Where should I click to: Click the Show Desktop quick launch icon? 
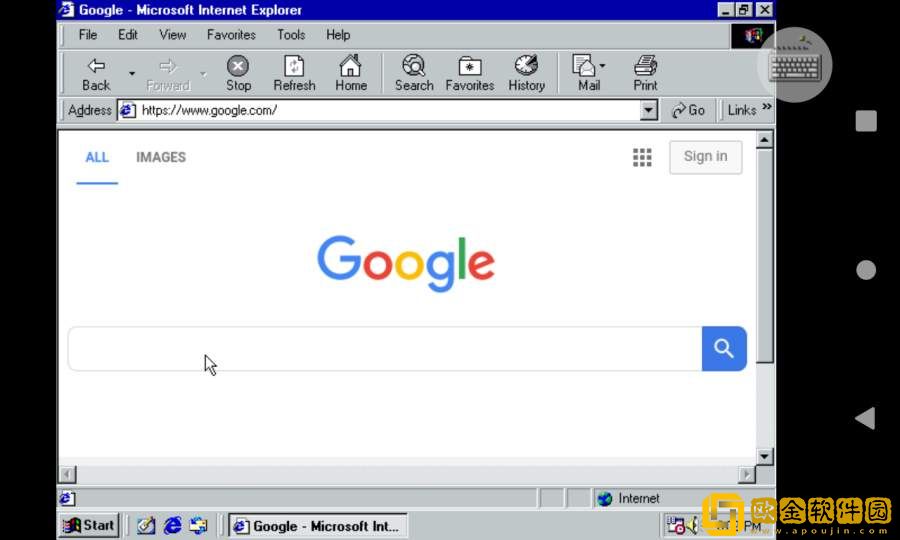146,525
